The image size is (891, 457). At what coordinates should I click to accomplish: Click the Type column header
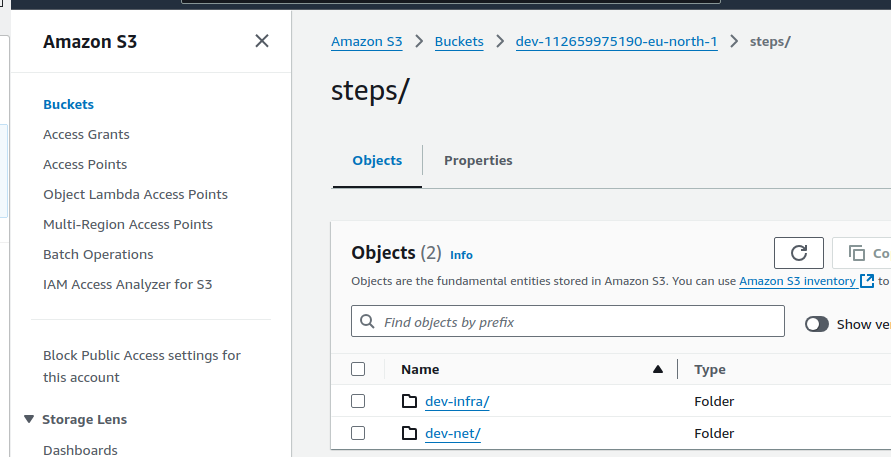coord(710,369)
